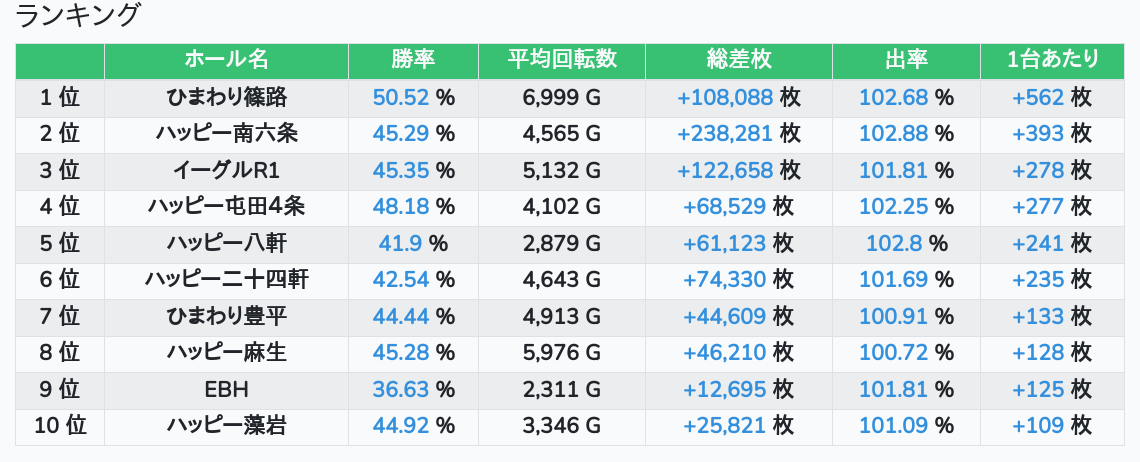Click the ハッピー二十四軒 hall name
1140x462 pixels.
click(226, 279)
